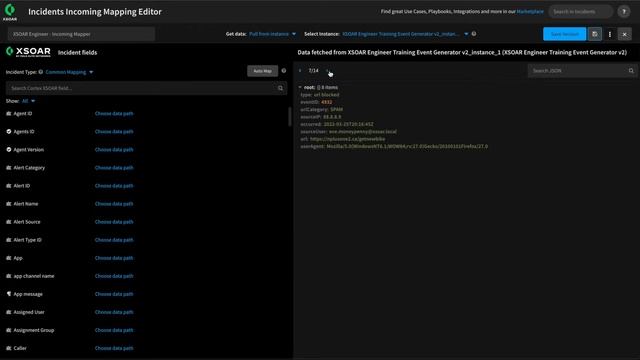Click the Alert Source field icon
This screenshot has height=360, width=640.
9,222
